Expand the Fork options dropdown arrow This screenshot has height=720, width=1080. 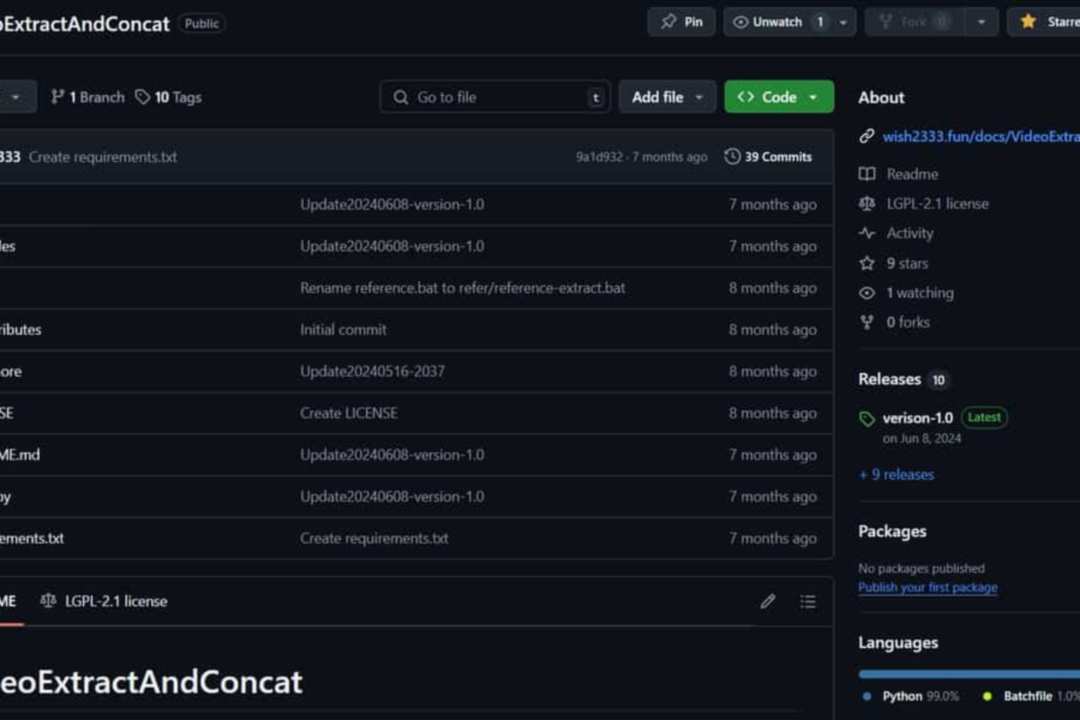click(981, 22)
